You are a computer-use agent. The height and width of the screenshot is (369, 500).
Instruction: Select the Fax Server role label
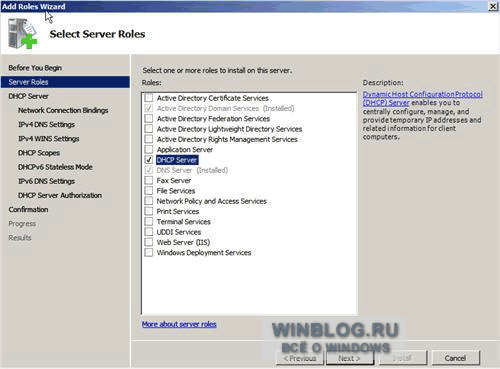(x=174, y=181)
